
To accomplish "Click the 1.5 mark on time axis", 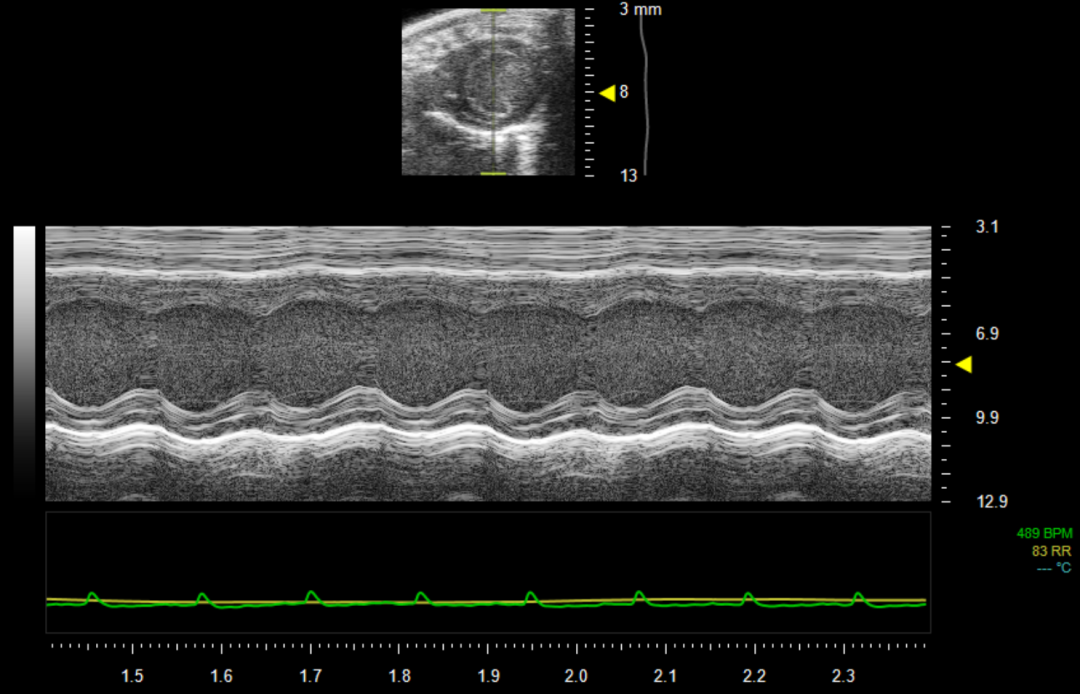I will (x=132, y=676).
